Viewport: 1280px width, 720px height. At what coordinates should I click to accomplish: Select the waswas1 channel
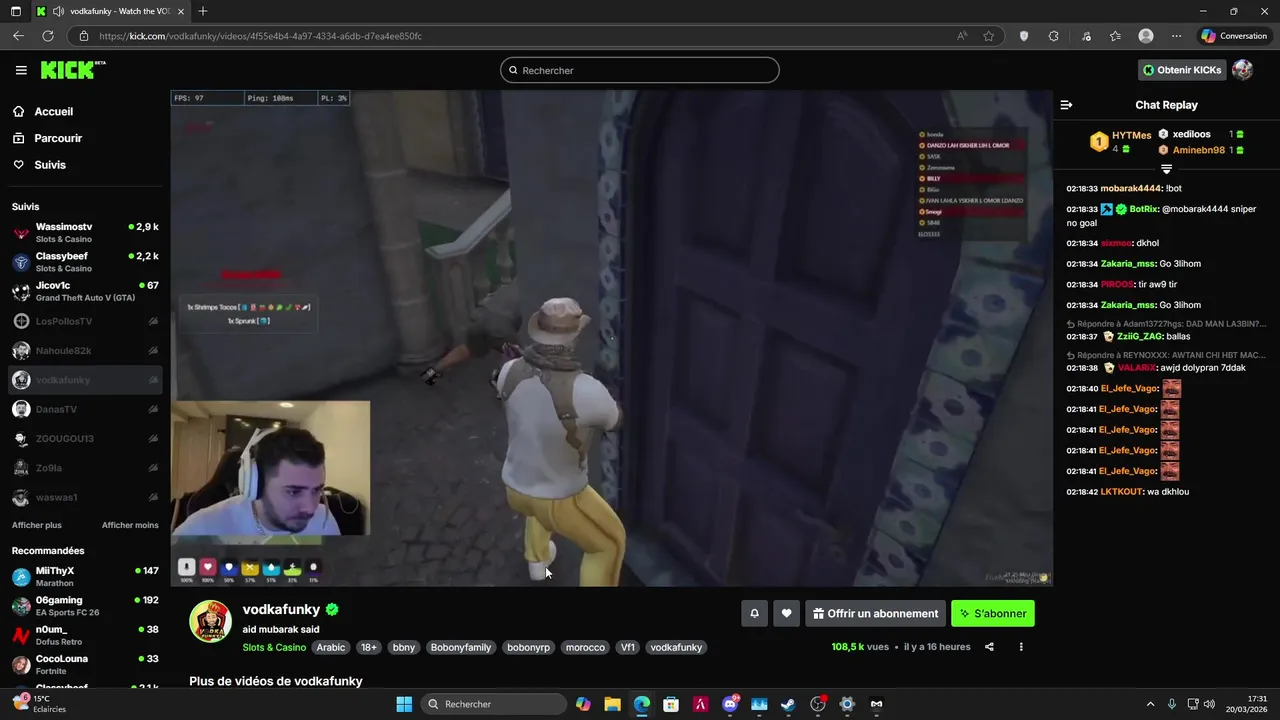point(85,498)
